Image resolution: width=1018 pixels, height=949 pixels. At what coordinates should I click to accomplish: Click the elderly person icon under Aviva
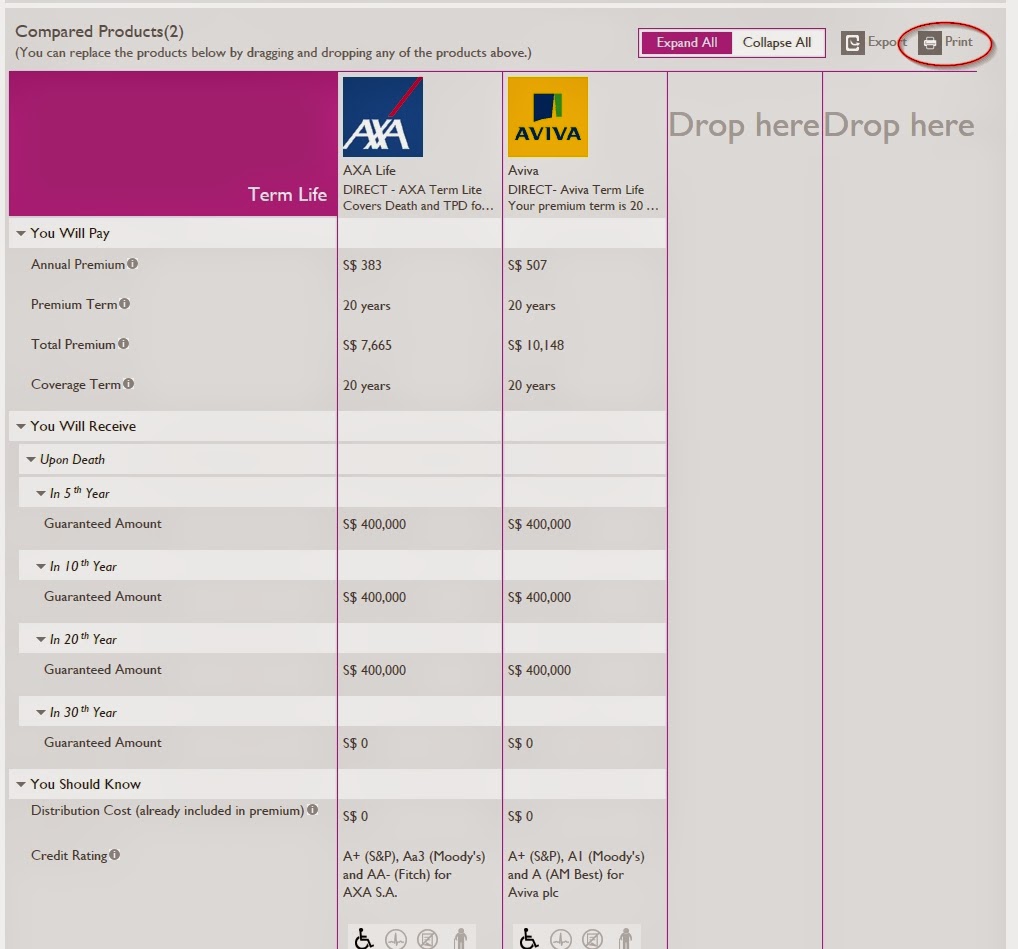tap(625, 938)
